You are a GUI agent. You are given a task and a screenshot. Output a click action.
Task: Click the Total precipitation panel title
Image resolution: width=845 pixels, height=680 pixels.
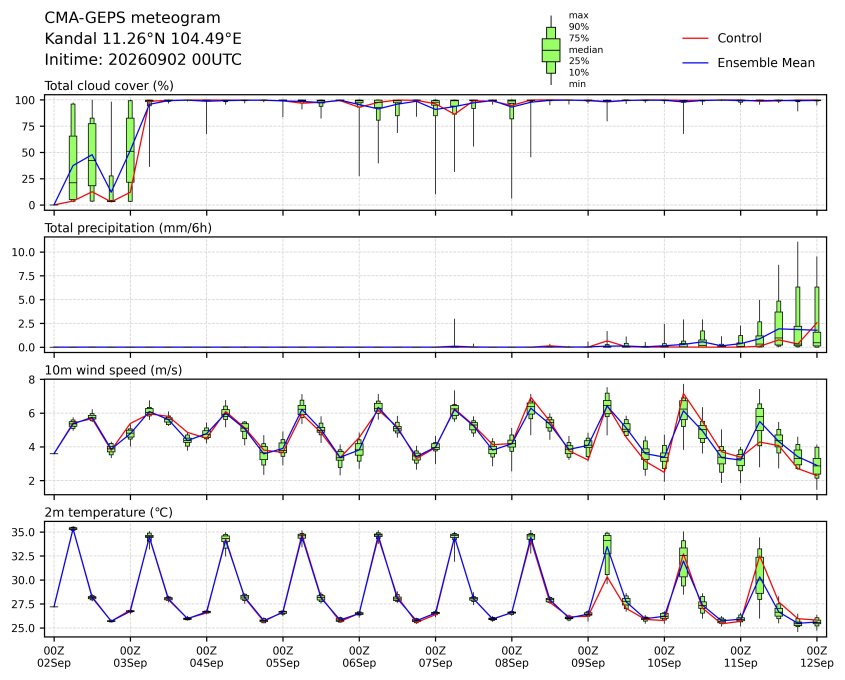(128, 228)
